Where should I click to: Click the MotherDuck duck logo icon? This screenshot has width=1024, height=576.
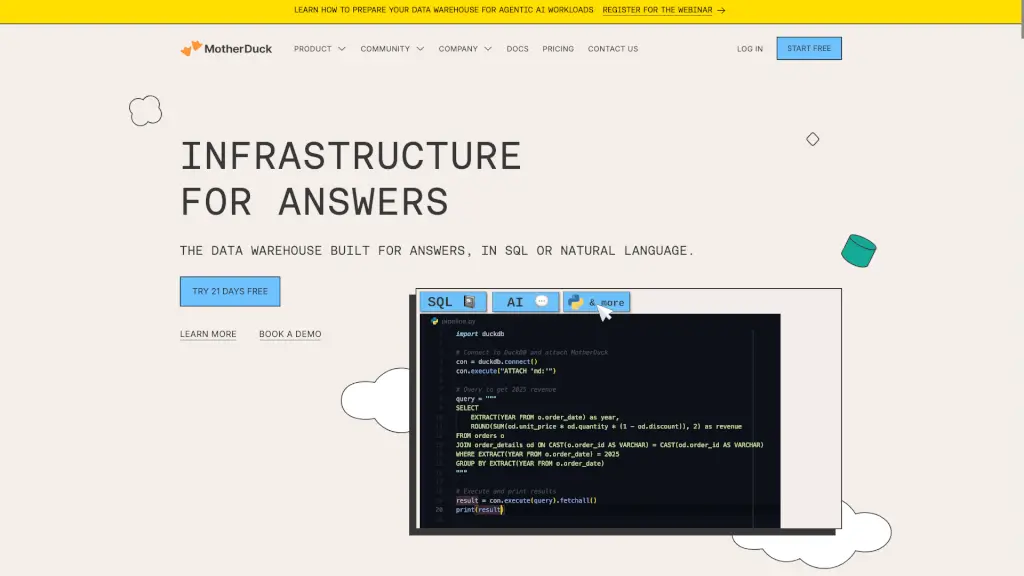coord(191,48)
